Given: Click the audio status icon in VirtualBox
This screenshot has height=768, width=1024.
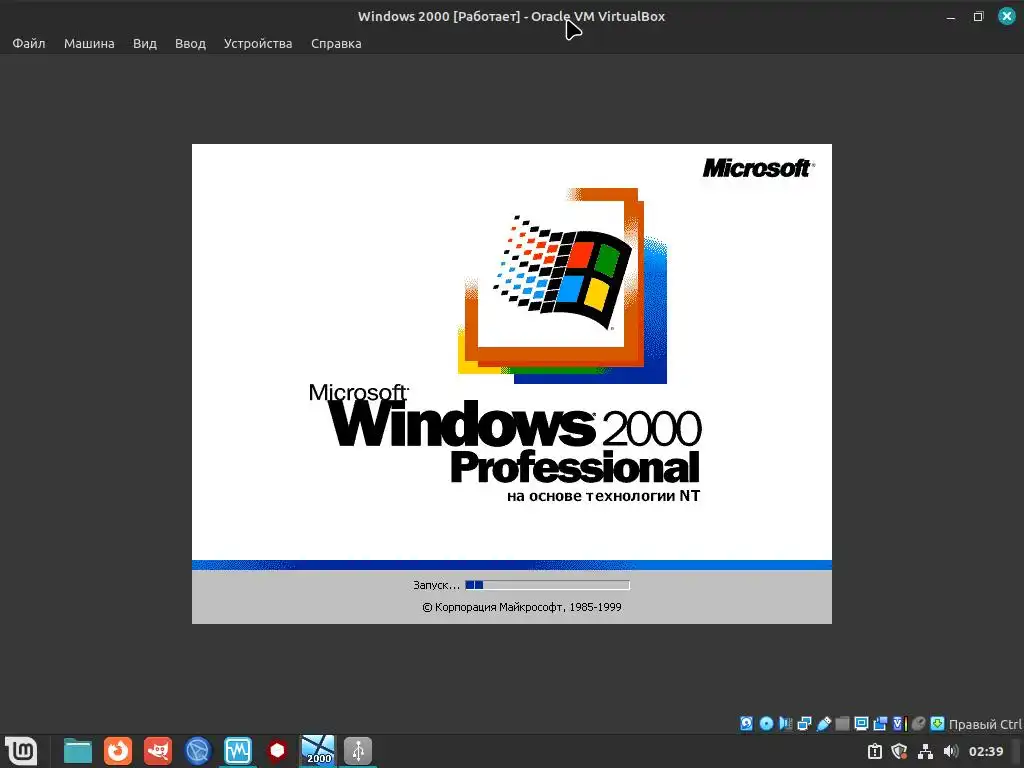Looking at the screenshot, I should pyautogui.click(x=785, y=723).
